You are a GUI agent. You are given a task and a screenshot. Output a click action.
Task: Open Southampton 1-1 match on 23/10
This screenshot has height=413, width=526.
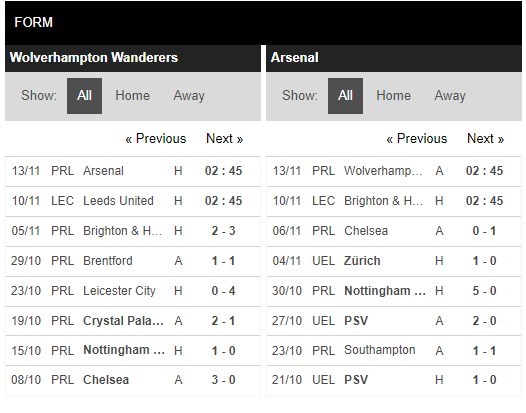point(394,351)
